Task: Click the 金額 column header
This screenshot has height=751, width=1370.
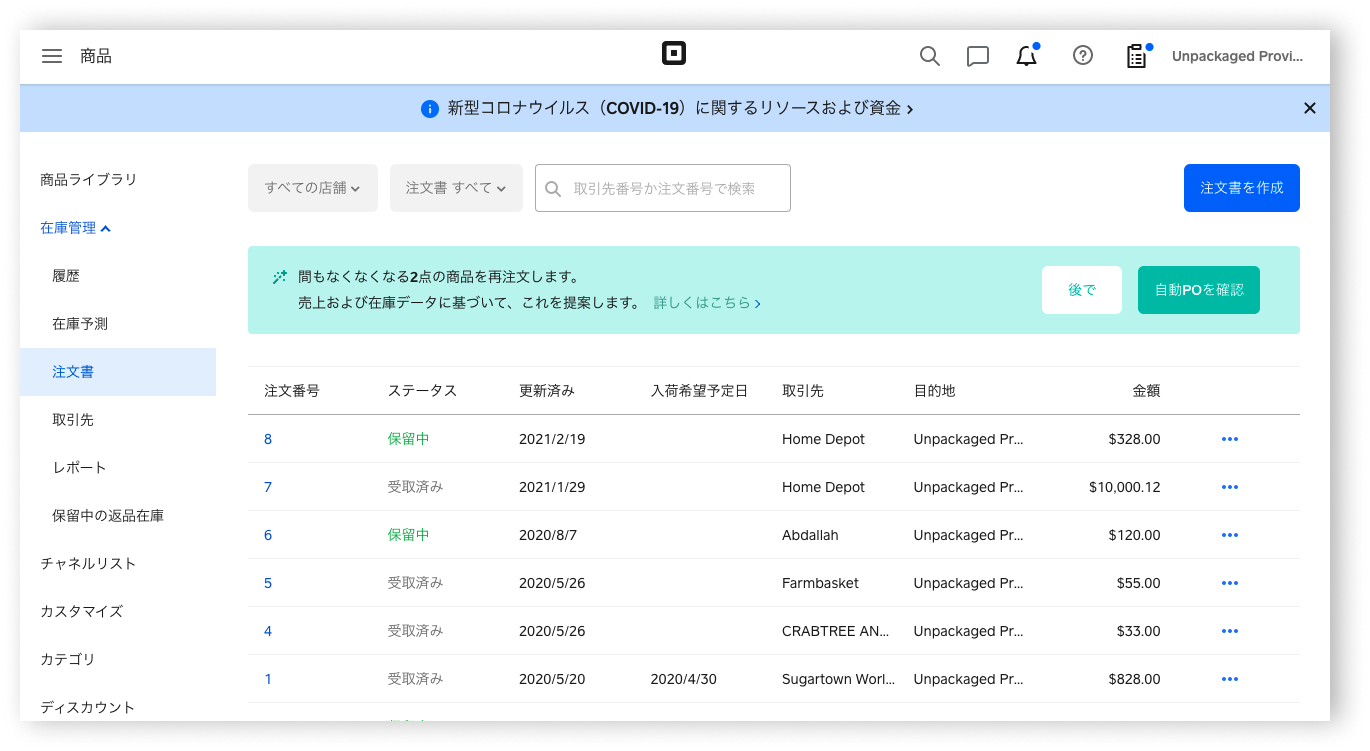Action: pyautogui.click(x=1146, y=391)
